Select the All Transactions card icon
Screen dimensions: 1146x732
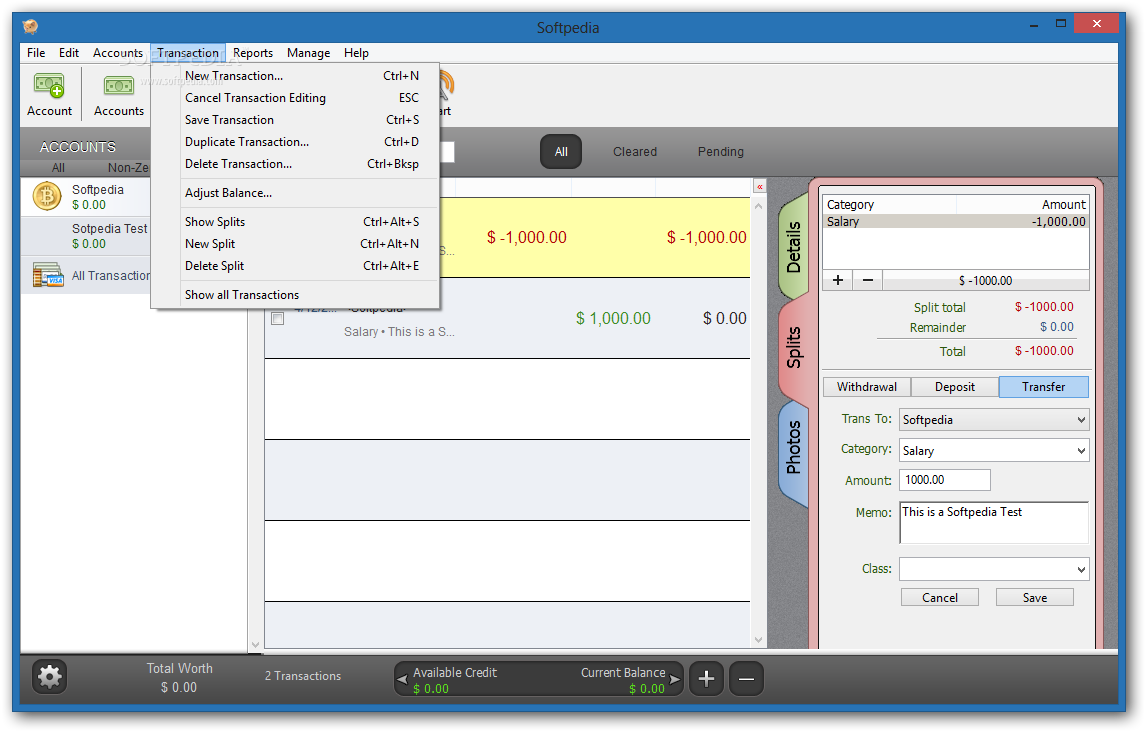pos(48,275)
